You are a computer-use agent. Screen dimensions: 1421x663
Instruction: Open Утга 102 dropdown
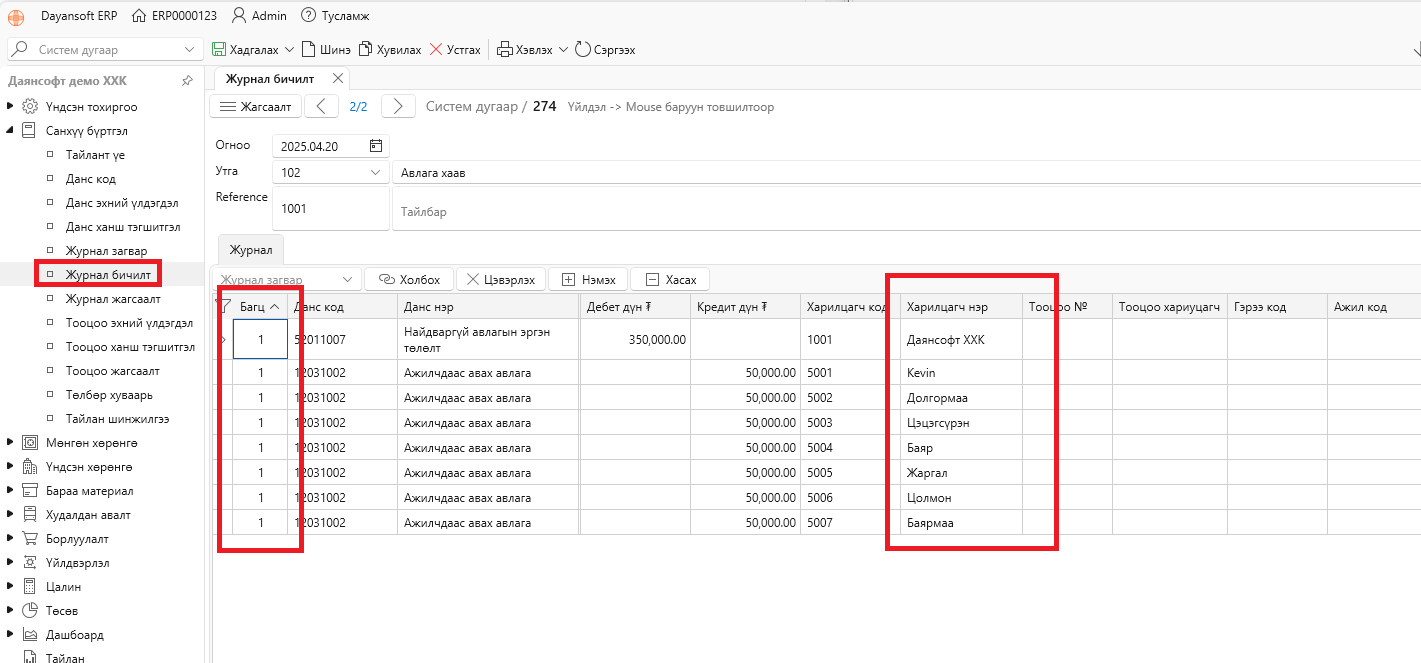[376, 172]
